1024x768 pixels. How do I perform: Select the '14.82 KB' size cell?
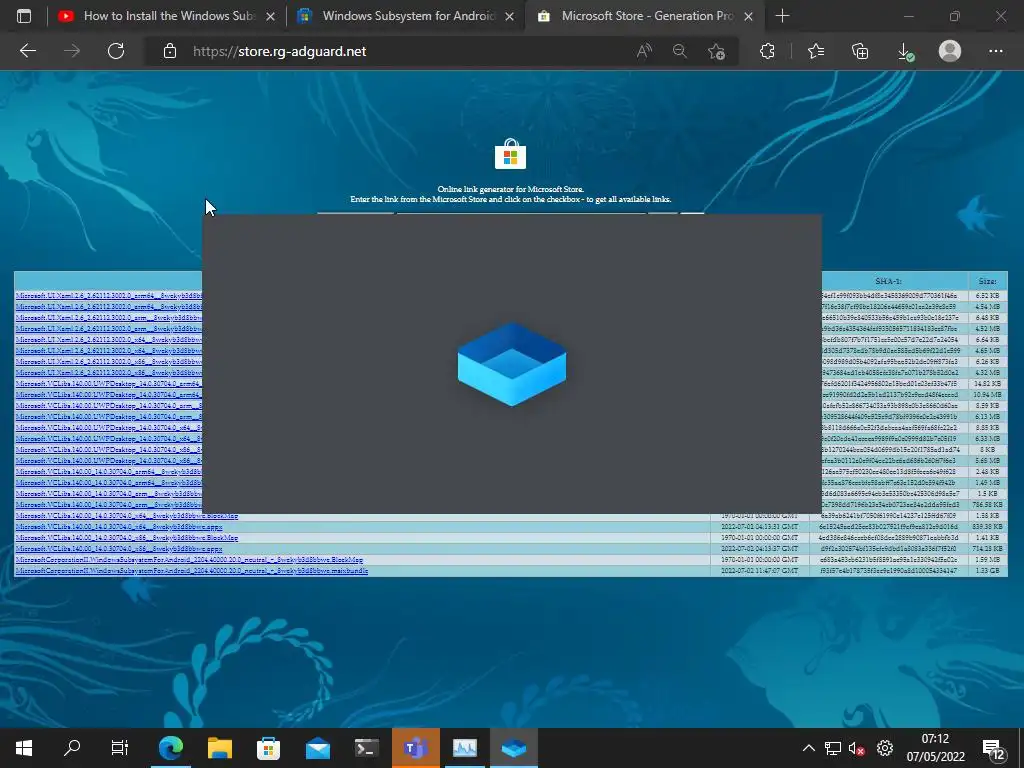coord(987,384)
